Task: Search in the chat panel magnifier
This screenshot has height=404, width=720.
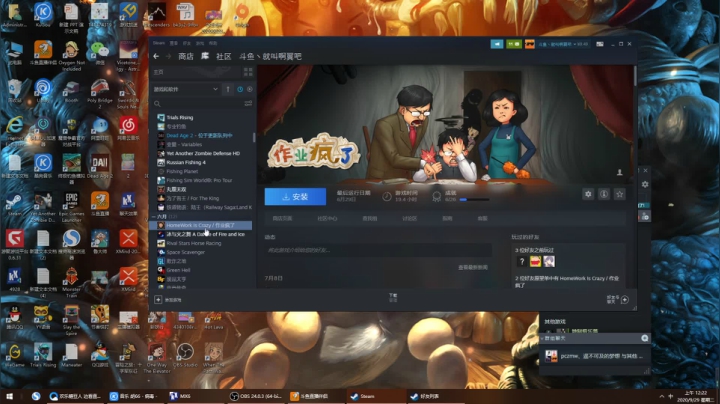Action: [x=645, y=338]
